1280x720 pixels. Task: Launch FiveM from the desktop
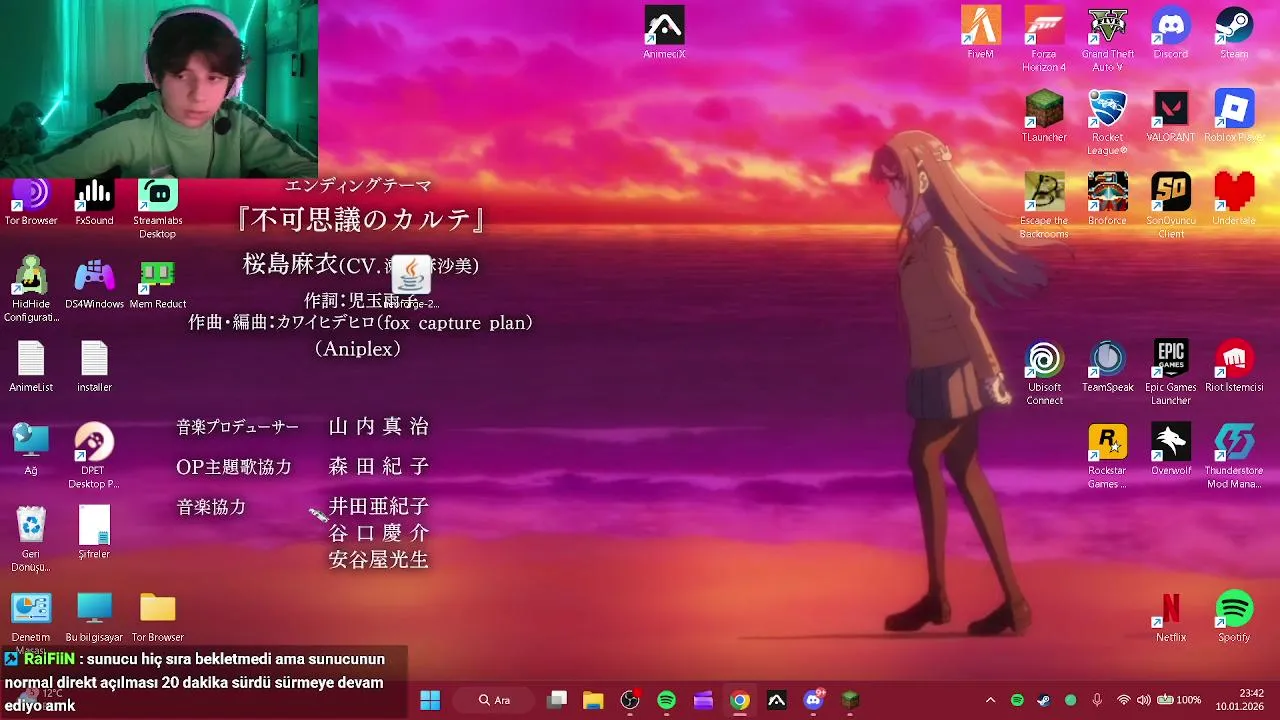[x=980, y=32]
